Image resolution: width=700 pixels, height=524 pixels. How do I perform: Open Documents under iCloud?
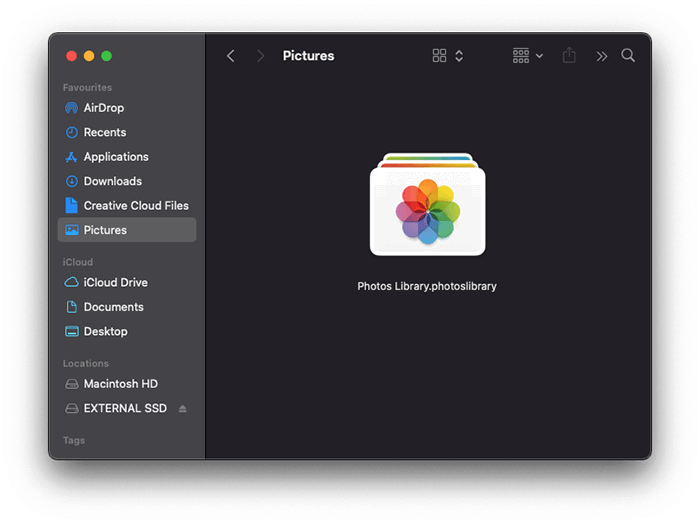[127, 307]
